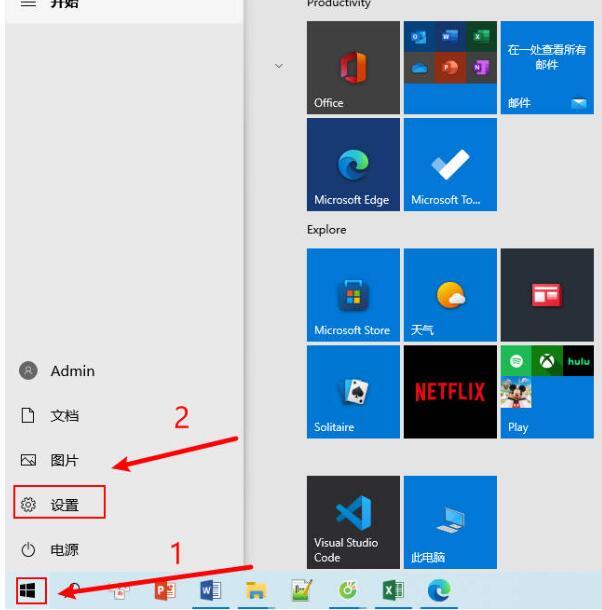This screenshot has height=610, width=602.
Task: Open the Office tile
Action: pyautogui.click(x=353, y=67)
